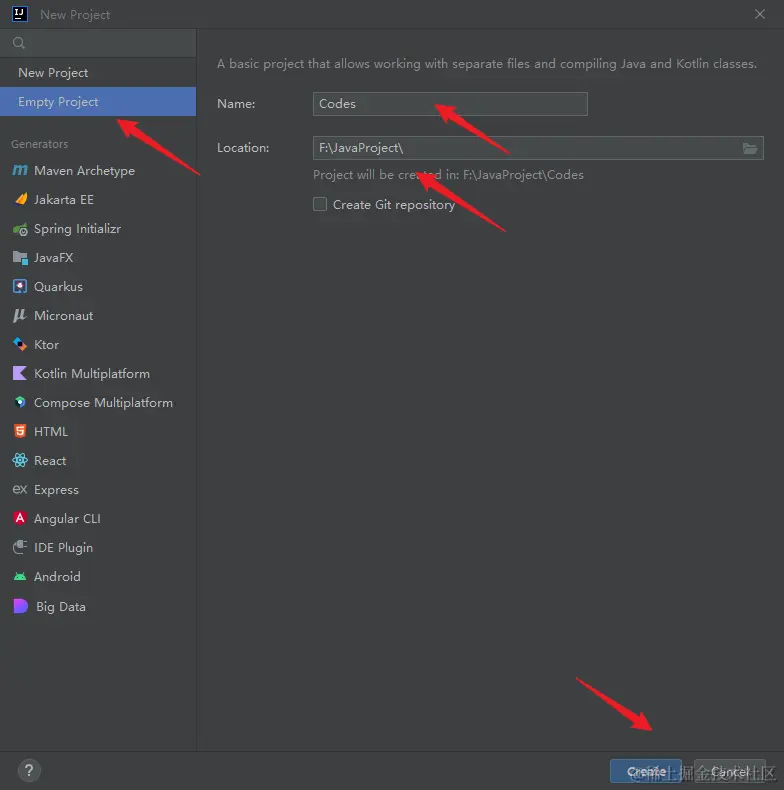Select the Jakarta EE label
Viewport: 784px width, 790px height.
pyautogui.click(x=63, y=200)
